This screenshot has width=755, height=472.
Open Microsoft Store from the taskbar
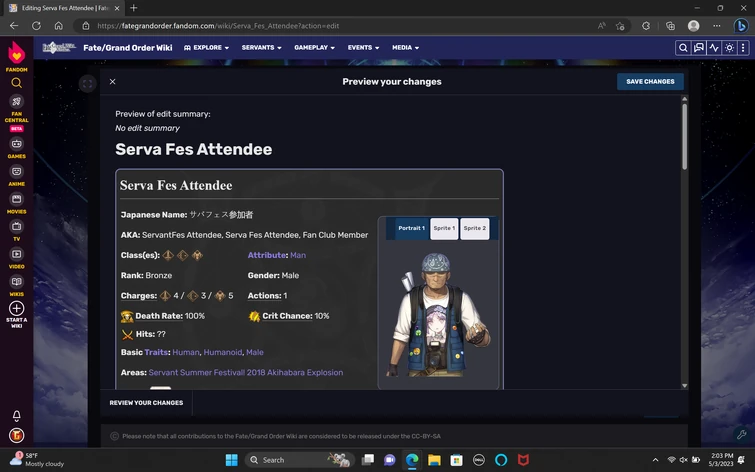456,460
